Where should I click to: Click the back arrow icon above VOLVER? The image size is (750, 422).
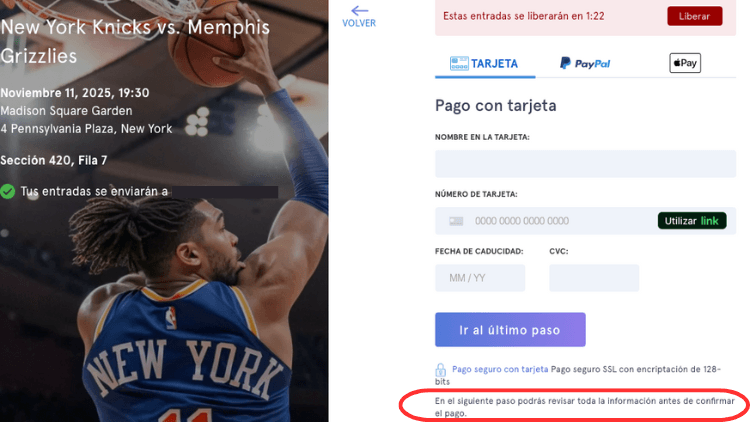tap(359, 11)
